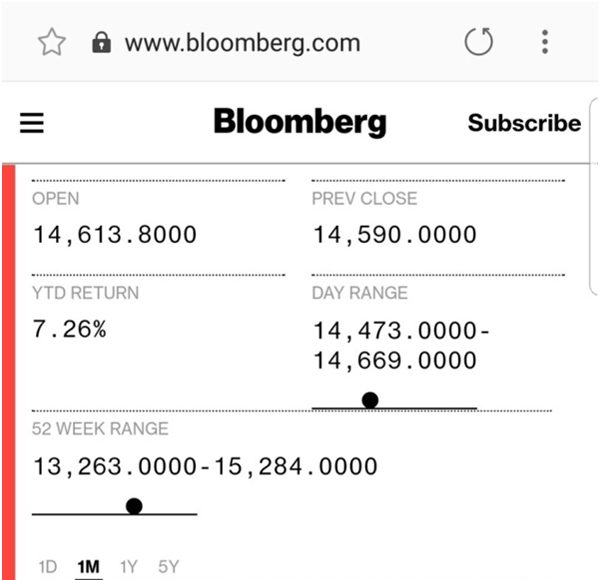This screenshot has width=600, height=580.
Task: Select the 1M chart range tab
Action: 88,567
